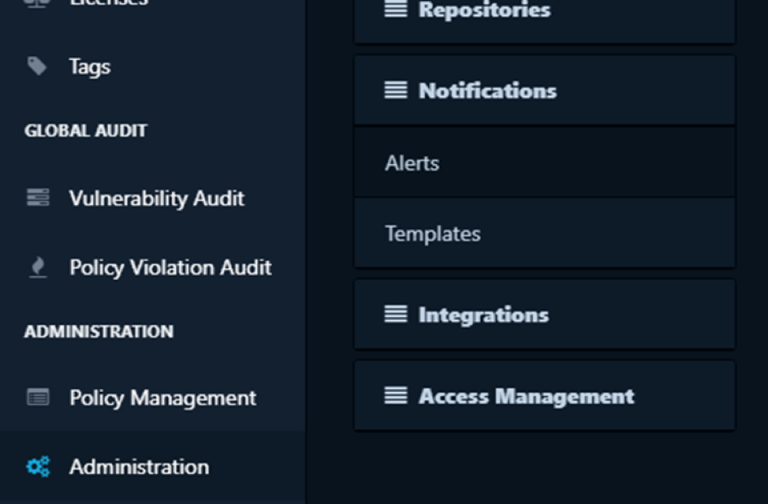Expand the Access Management section

point(545,396)
